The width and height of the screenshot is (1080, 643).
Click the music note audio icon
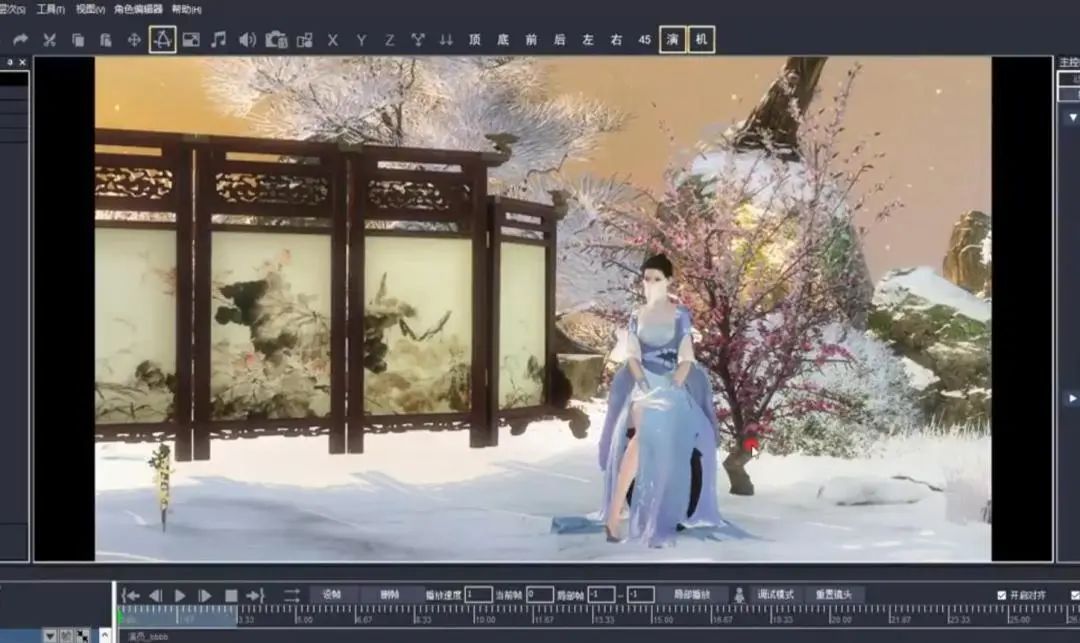click(218, 40)
